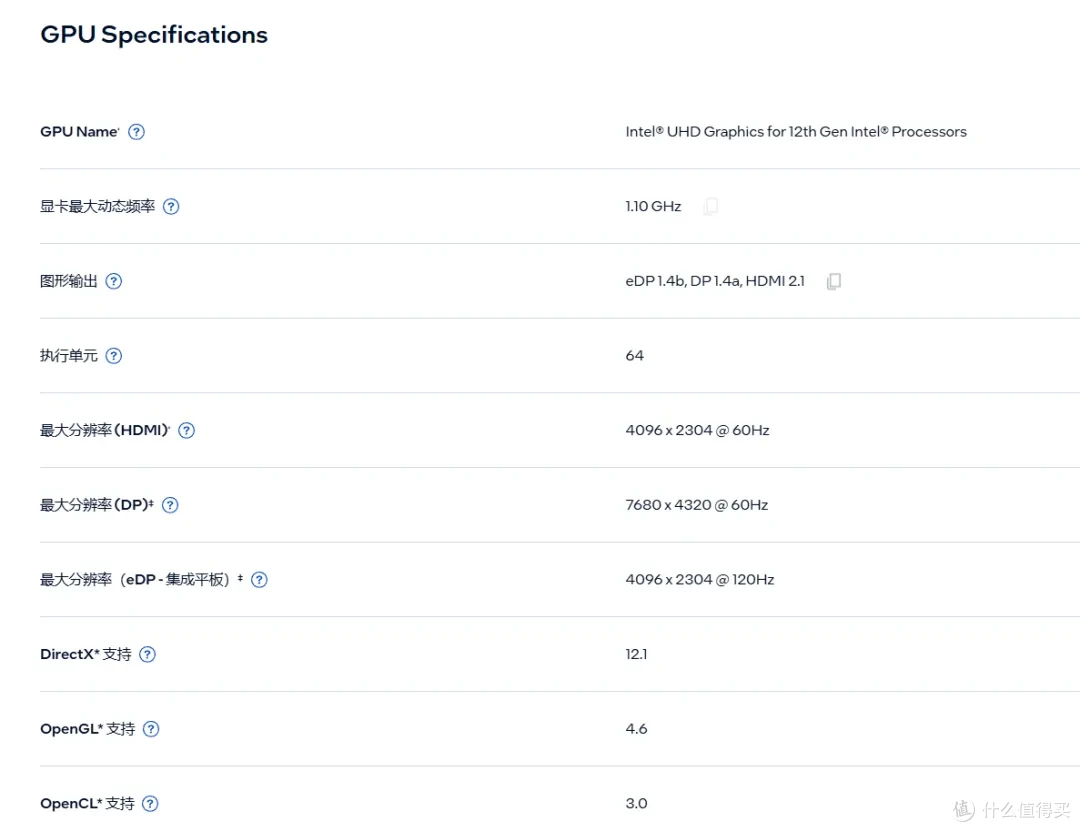1080x832 pixels.
Task: Click the 显卡最大动态频率 label
Action: pyautogui.click(x=97, y=207)
